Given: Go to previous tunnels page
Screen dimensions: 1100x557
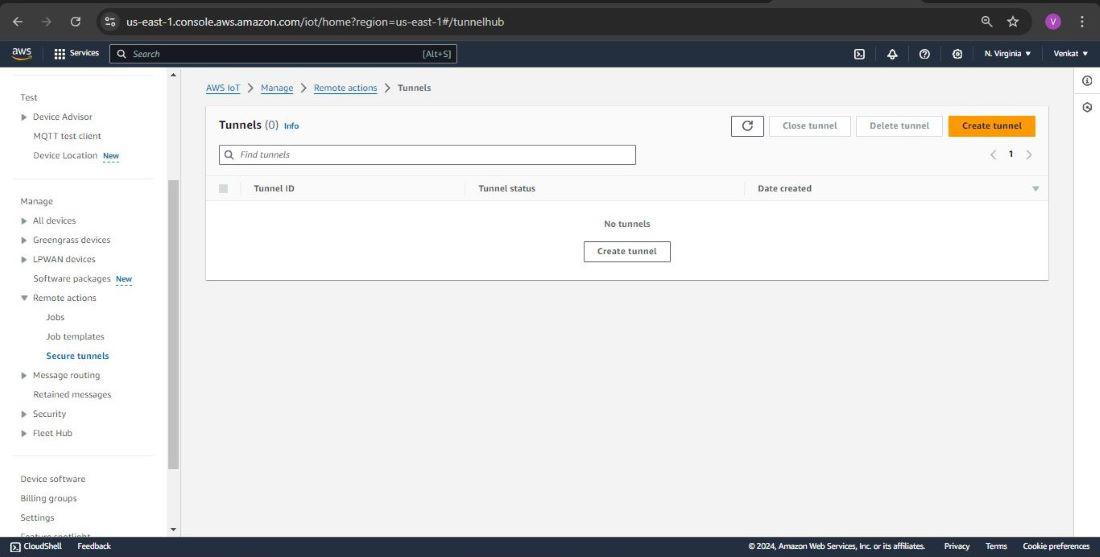Looking at the screenshot, I should [993, 154].
